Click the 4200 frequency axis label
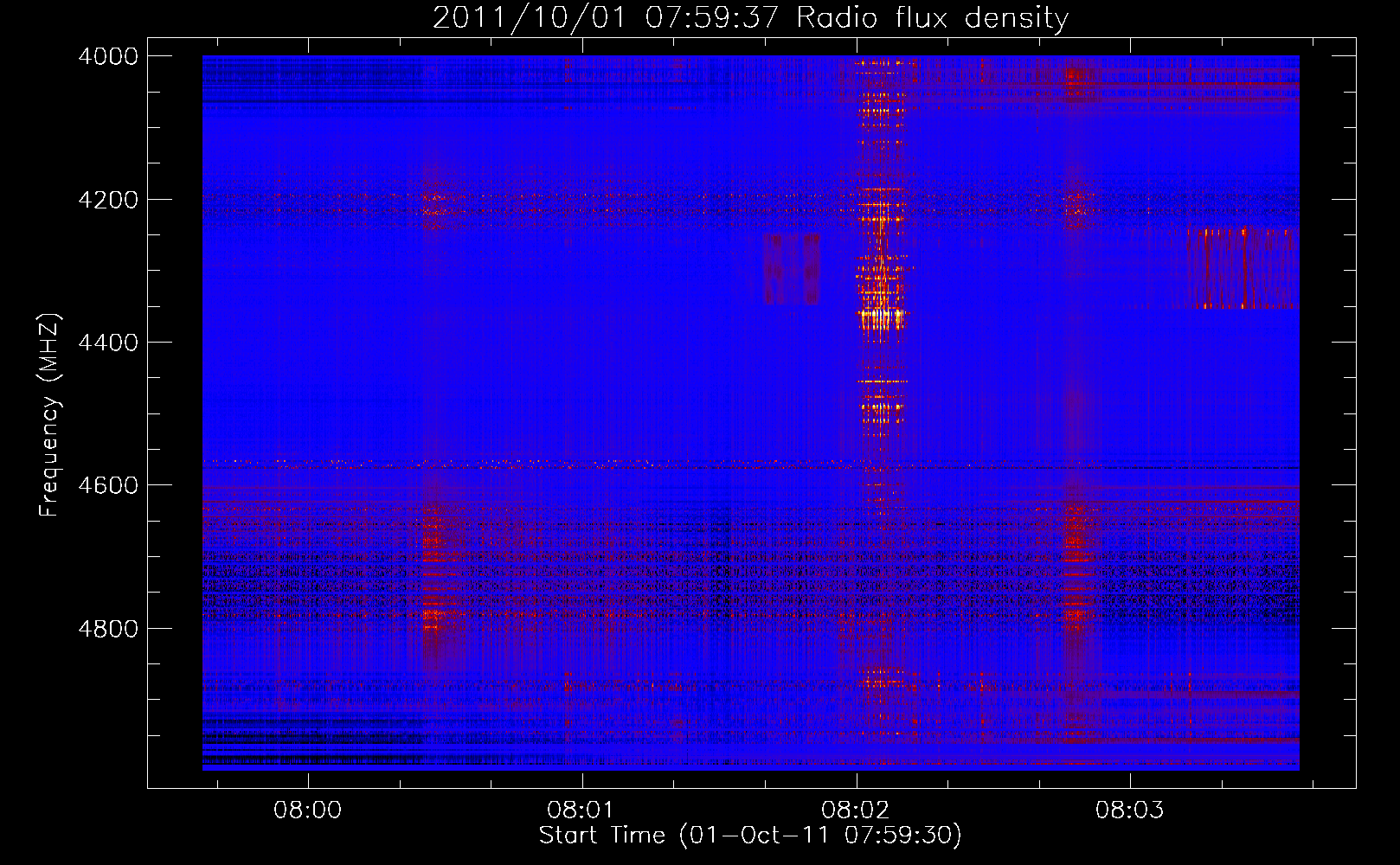The width and height of the screenshot is (1400, 865). (x=108, y=200)
